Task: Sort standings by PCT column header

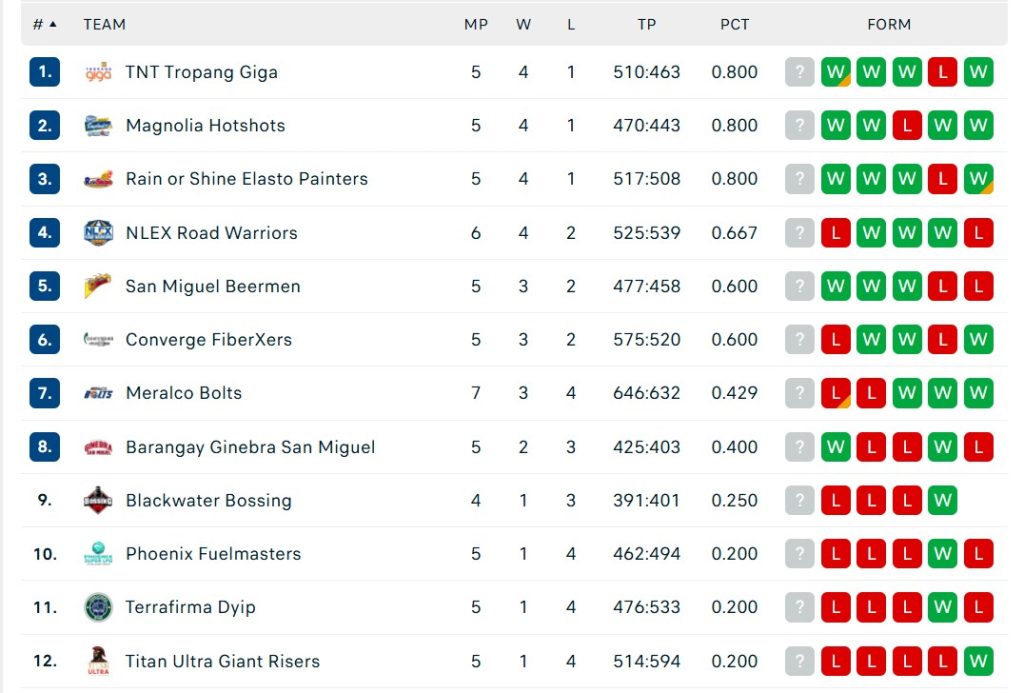Action: click(x=734, y=24)
